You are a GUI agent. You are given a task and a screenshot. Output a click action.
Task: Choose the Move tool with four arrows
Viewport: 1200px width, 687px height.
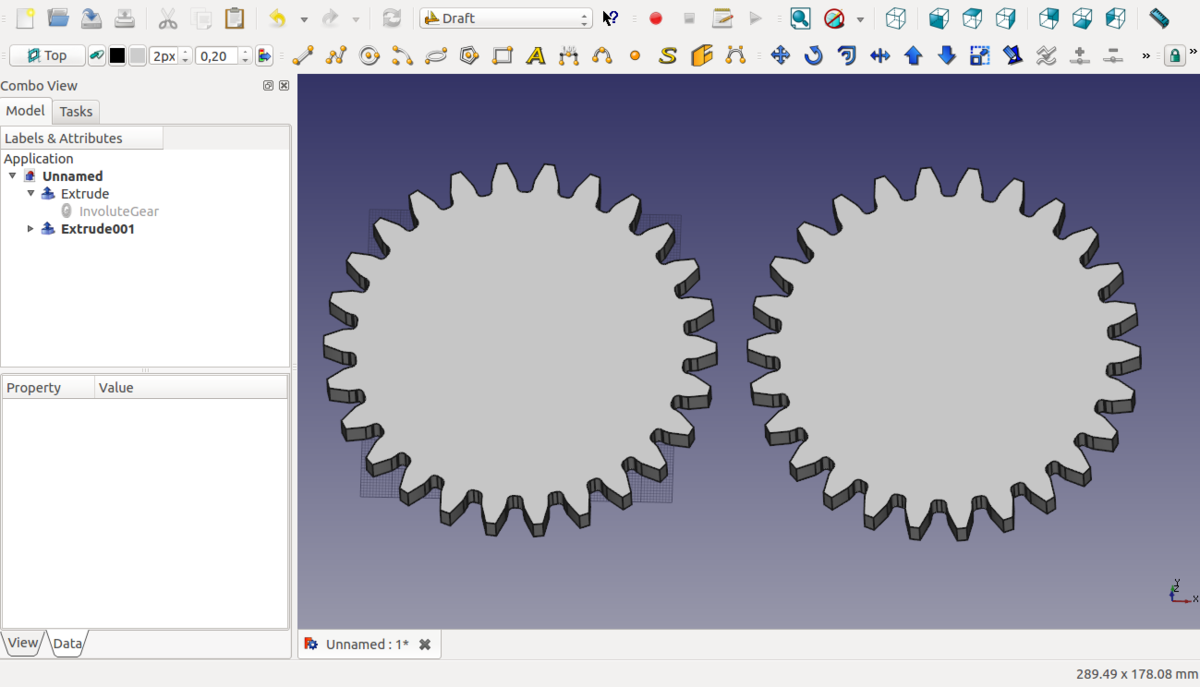(780, 56)
